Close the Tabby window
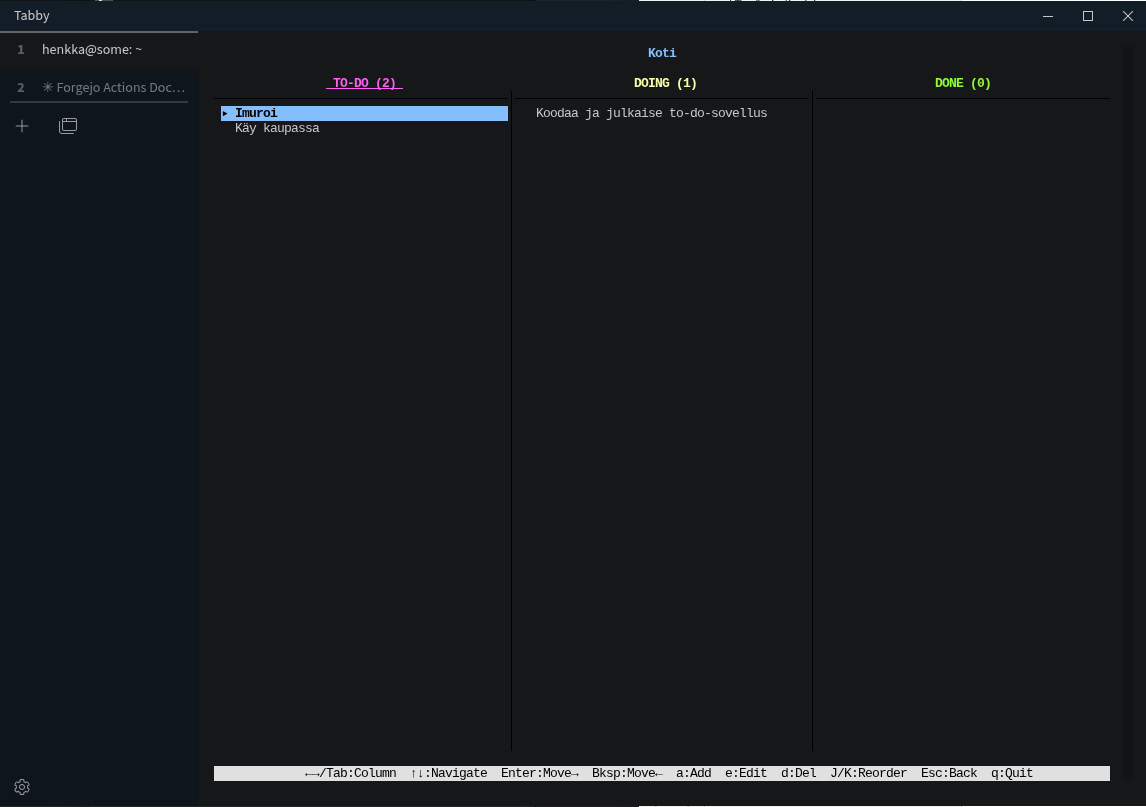Screen dimensions: 1146x807 coord(1127,16)
